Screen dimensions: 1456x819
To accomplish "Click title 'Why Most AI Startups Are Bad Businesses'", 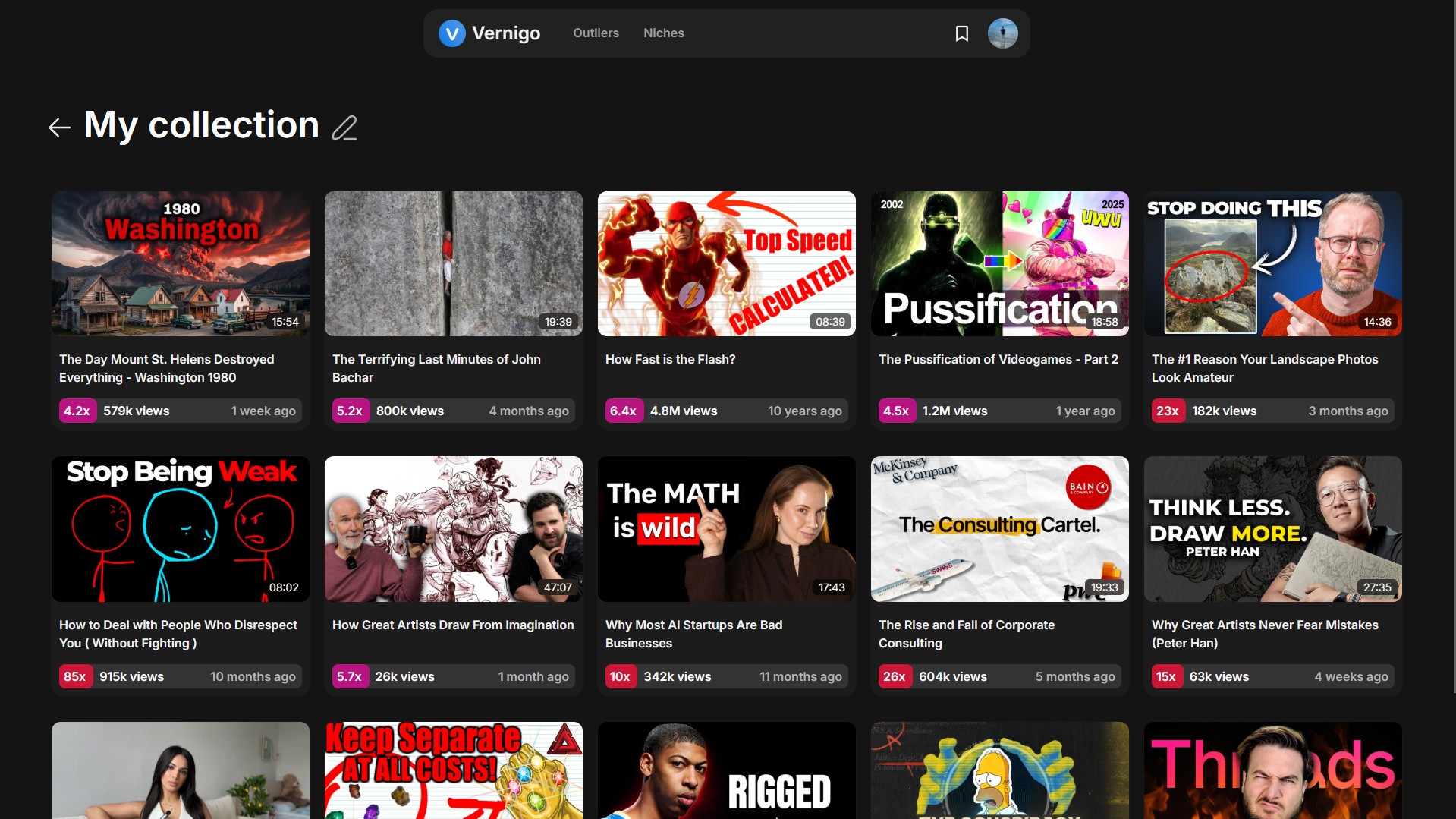I will pyautogui.click(x=694, y=634).
